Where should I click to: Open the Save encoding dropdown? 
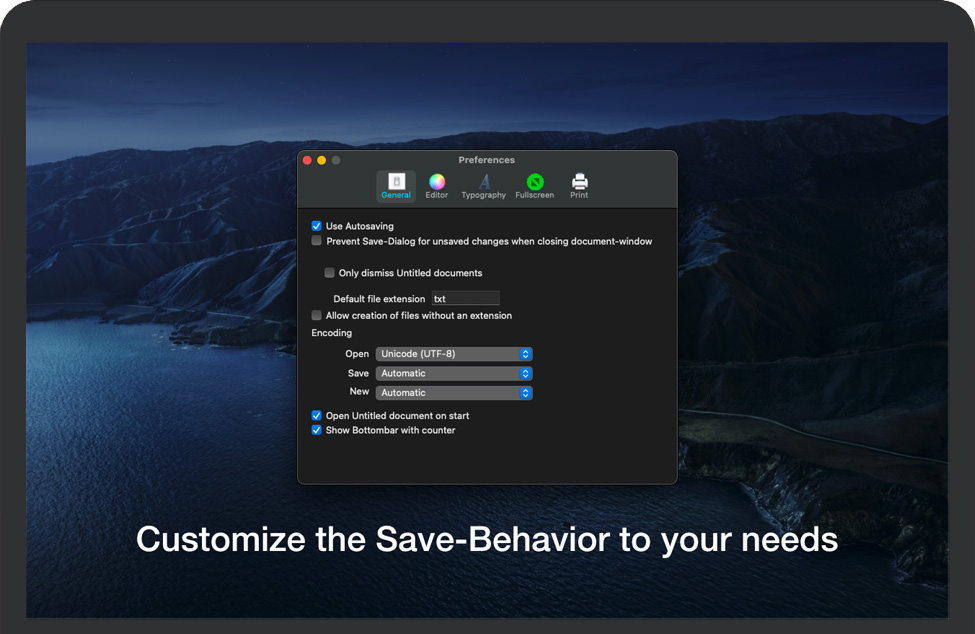[454, 374]
